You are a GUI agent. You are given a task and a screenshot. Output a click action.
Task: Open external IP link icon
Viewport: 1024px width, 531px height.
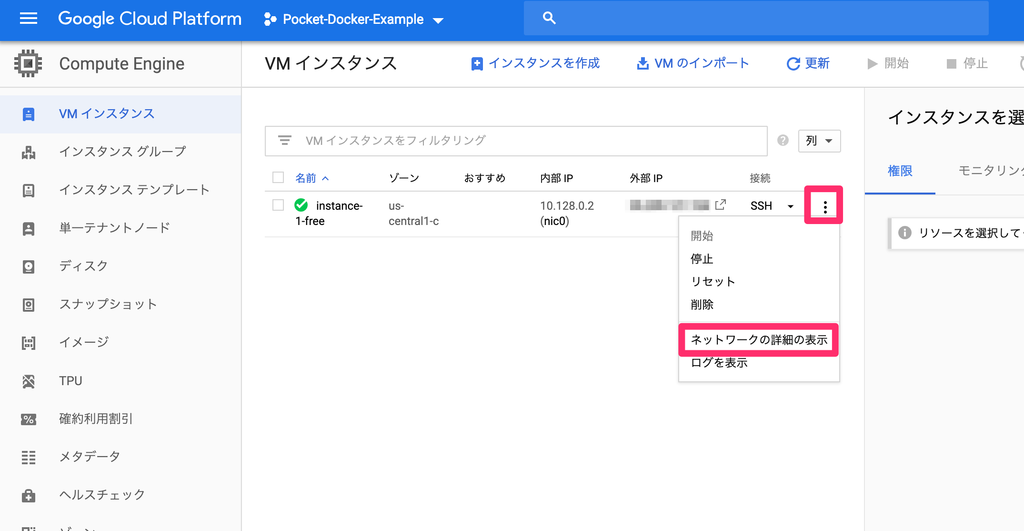(720, 205)
